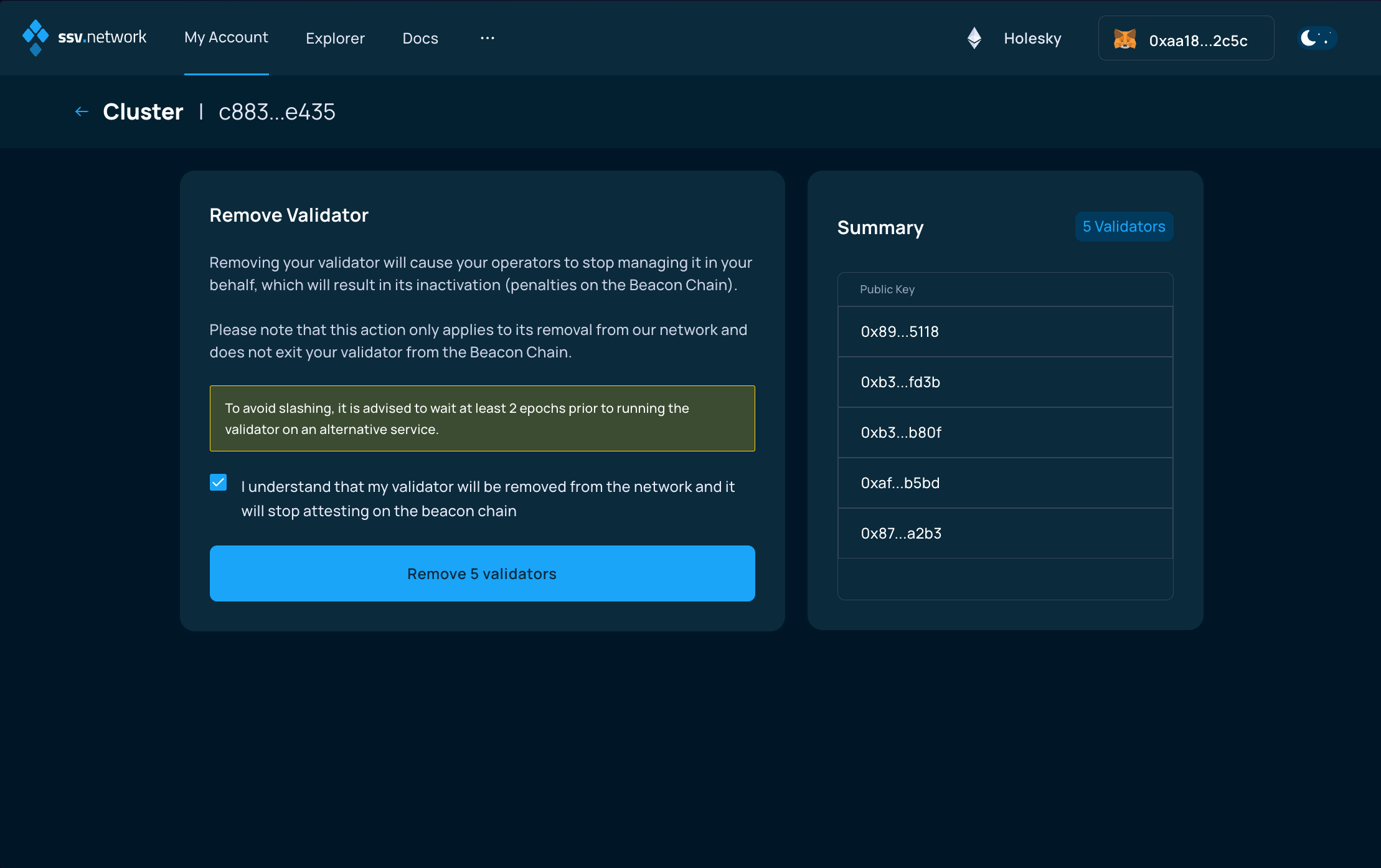
Task: Open the Explorer menu item
Action: pos(335,38)
